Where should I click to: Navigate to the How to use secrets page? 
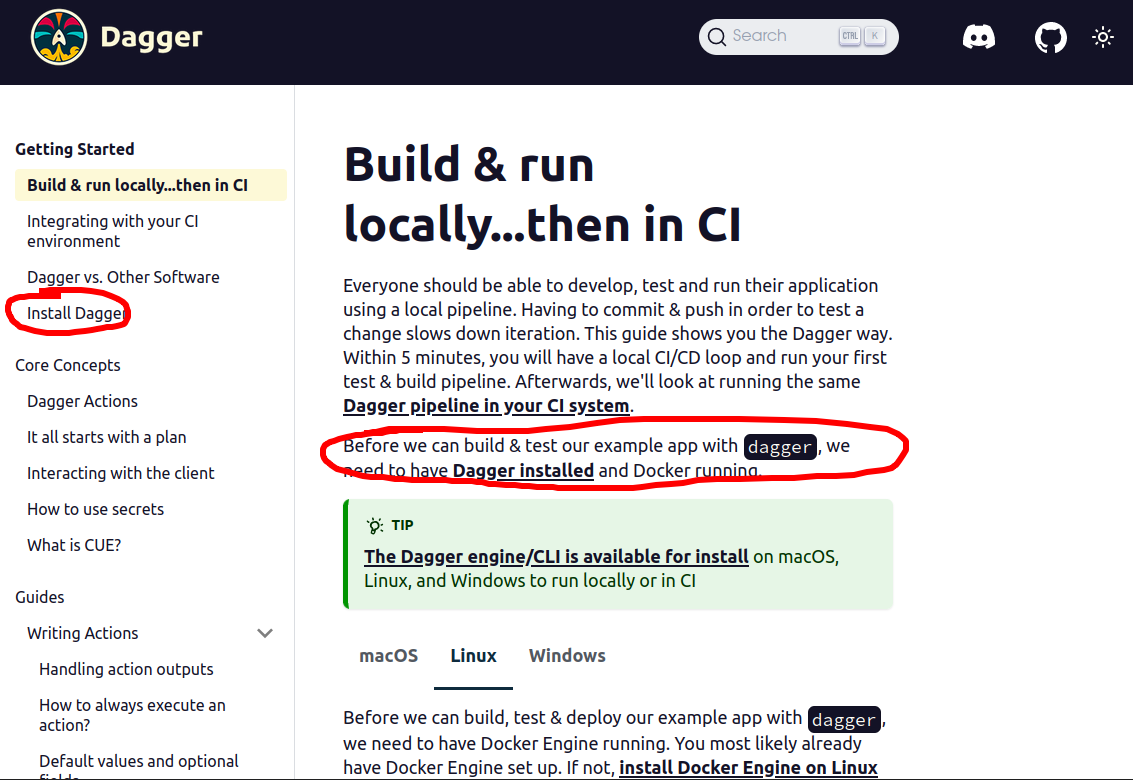(x=95, y=509)
